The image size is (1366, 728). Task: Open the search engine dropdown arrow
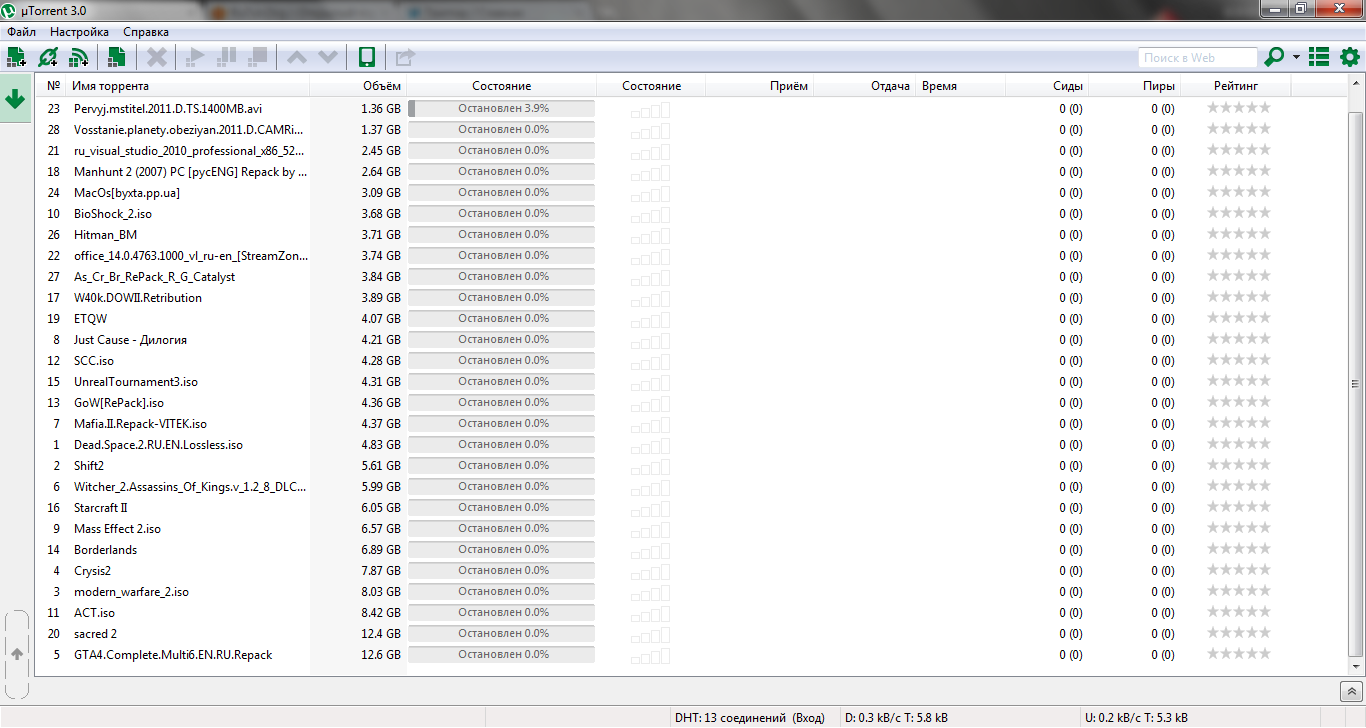(1297, 57)
